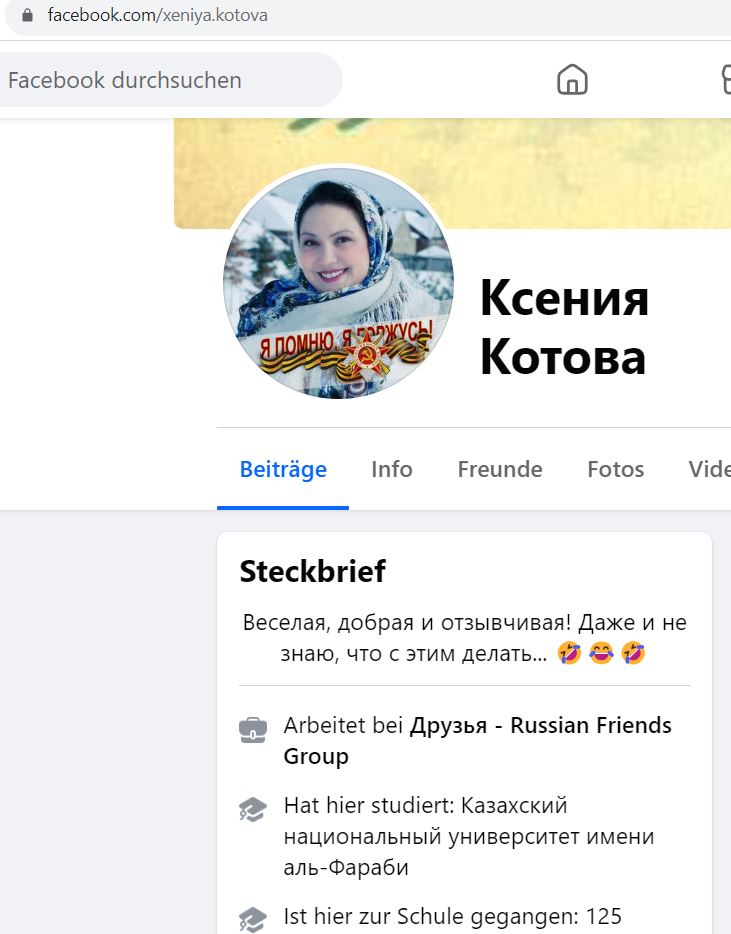Click the padlock icon in address bar
The height and width of the screenshot is (934, 731).
click(27, 15)
